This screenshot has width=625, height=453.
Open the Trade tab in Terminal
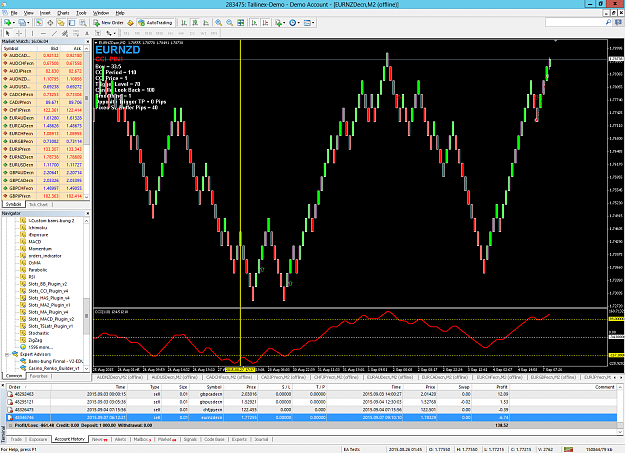(16, 439)
